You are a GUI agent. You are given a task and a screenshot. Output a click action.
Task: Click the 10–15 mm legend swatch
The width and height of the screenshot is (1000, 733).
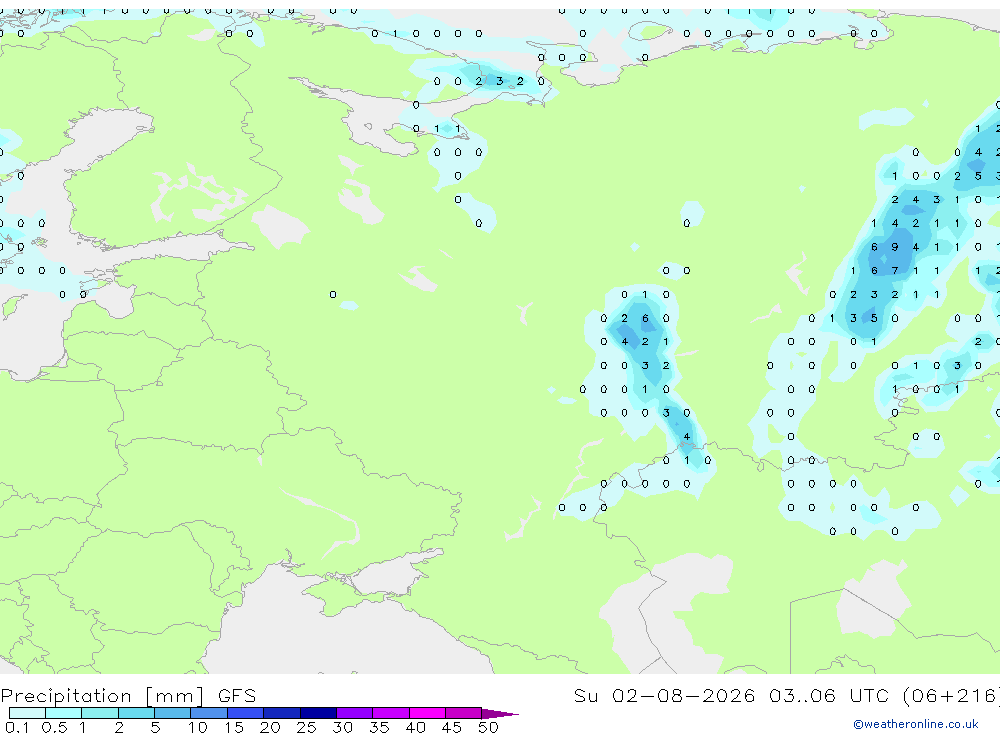[209, 713]
